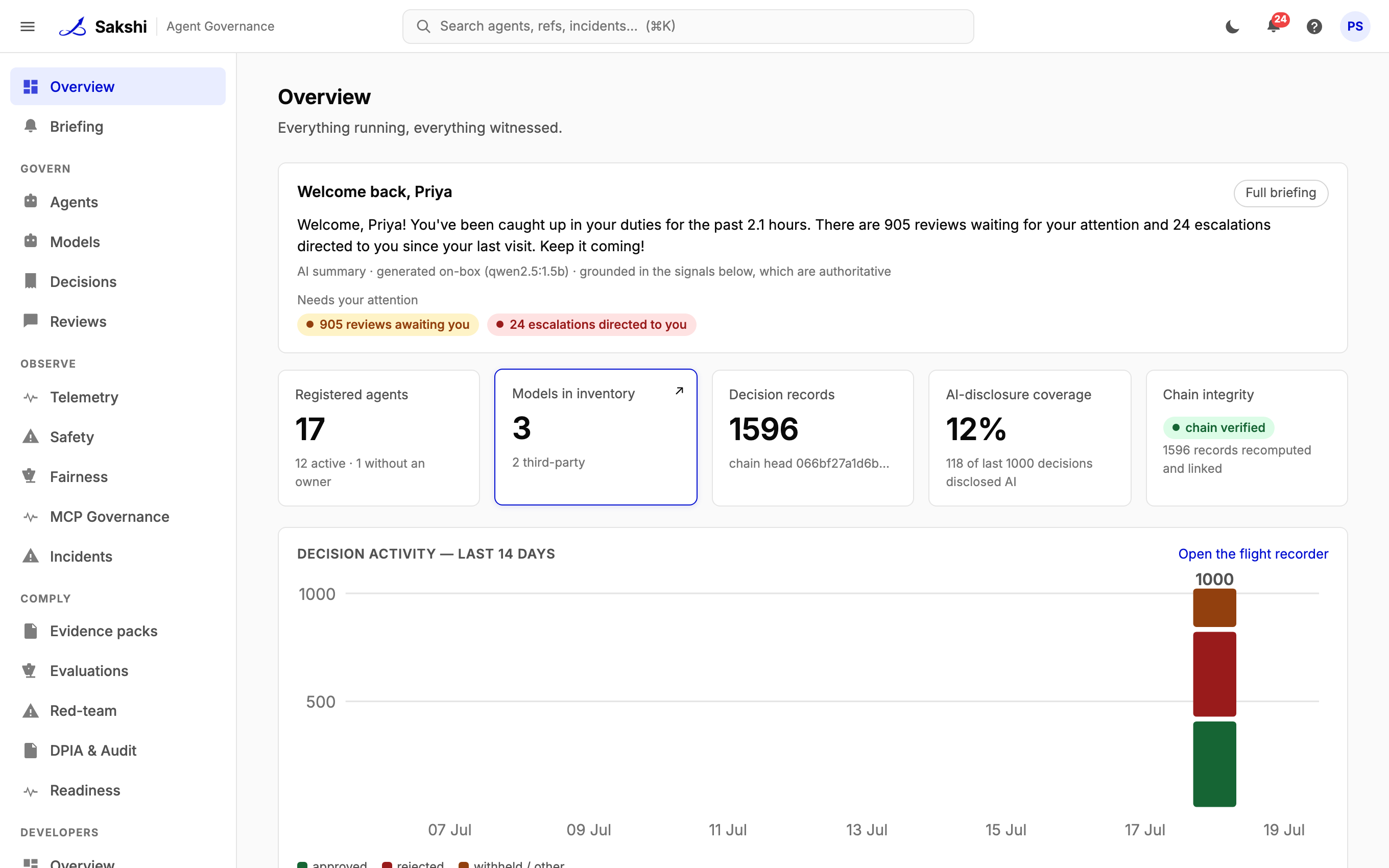The image size is (1389, 868).
Task: Focus the search agents, refs, incidents field
Action: click(x=688, y=27)
